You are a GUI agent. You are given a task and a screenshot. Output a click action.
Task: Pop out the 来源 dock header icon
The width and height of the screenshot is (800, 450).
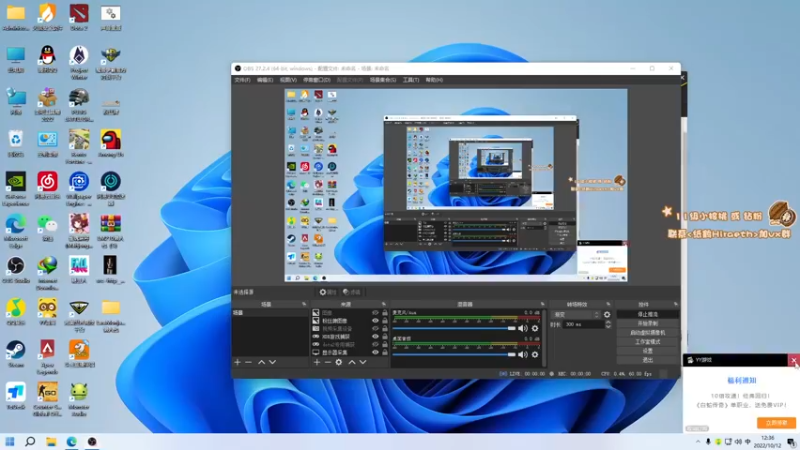(x=384, y=304)
